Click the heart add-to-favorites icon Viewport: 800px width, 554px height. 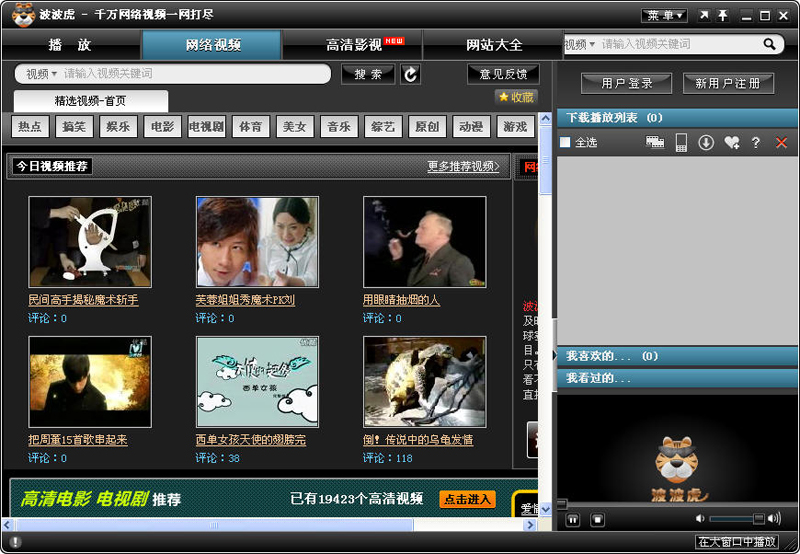point(732,142)
